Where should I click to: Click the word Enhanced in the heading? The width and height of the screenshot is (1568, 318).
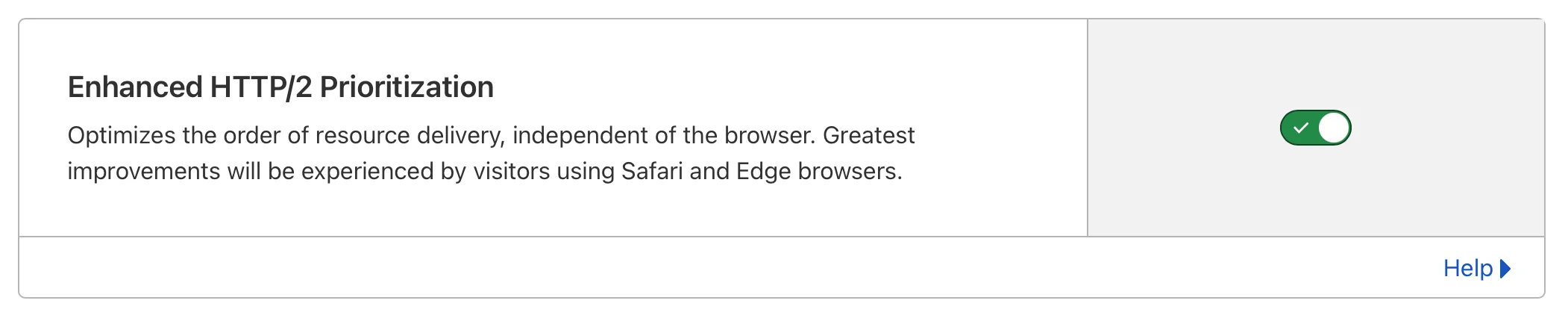135,87
